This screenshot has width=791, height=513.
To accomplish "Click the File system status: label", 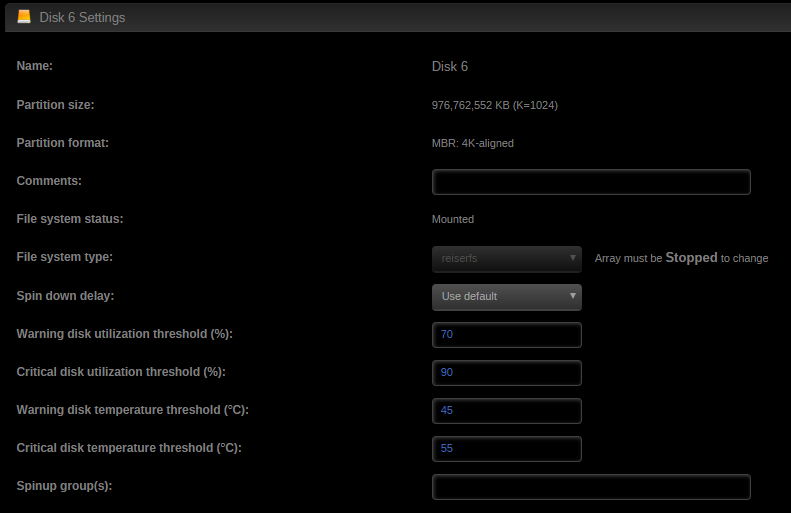I will [70, 219].
